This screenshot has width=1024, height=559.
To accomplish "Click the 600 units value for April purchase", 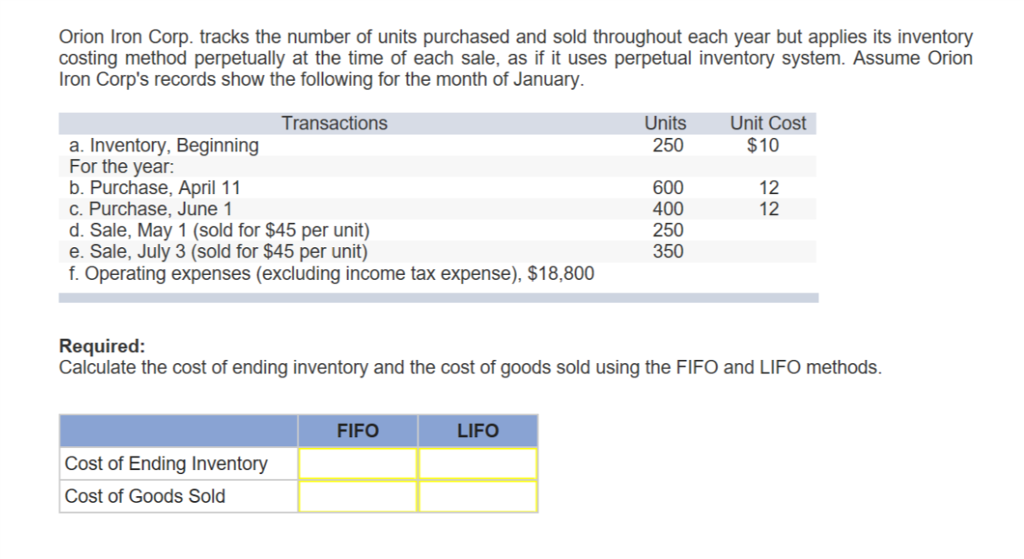I will (x=668, y=188).
